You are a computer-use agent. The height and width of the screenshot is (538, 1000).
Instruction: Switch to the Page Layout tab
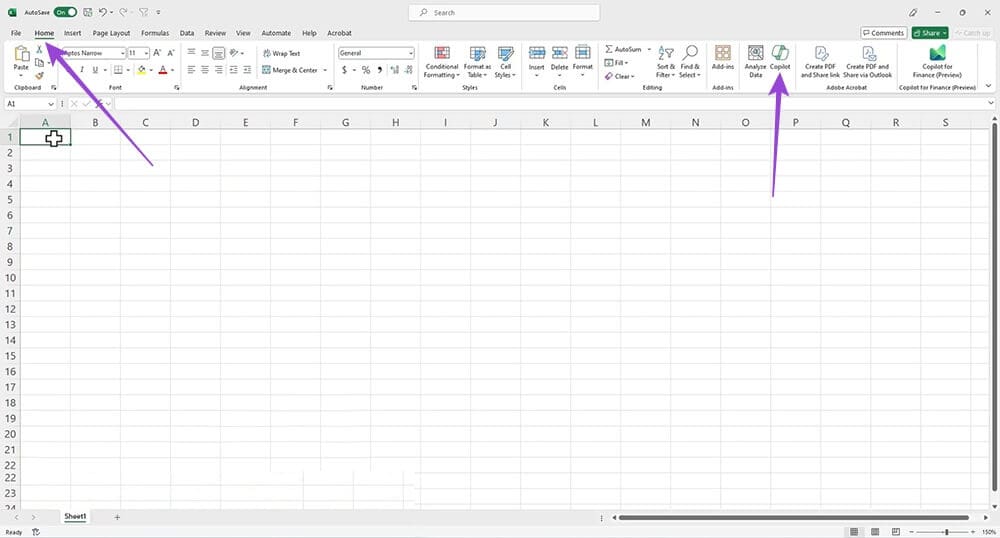click(111, 33)
